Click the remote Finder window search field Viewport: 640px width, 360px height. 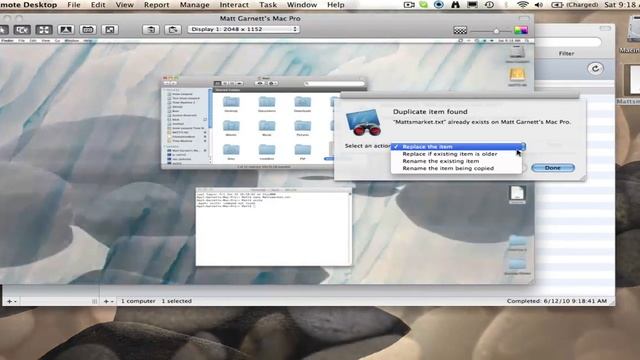[x=334, y=83]
